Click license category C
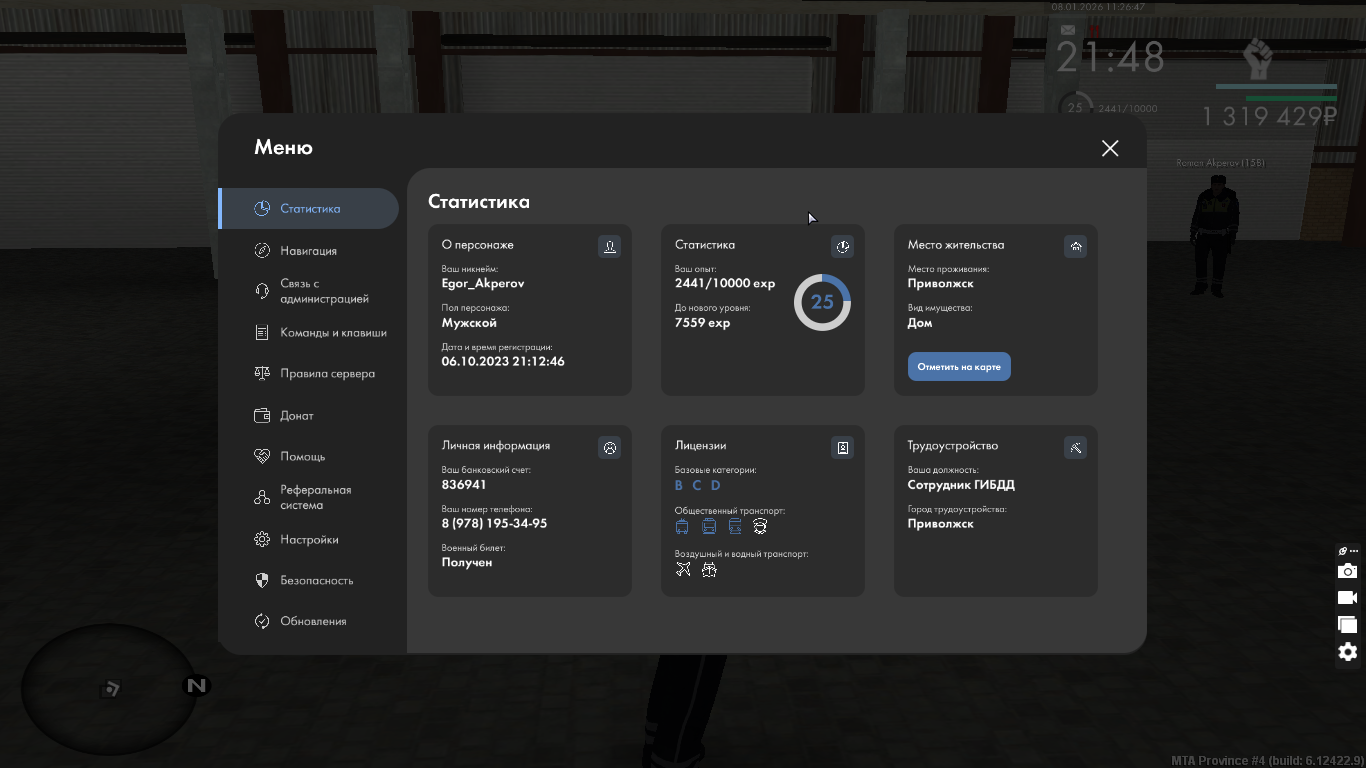1366x768 pixels. tap(697, 485)
